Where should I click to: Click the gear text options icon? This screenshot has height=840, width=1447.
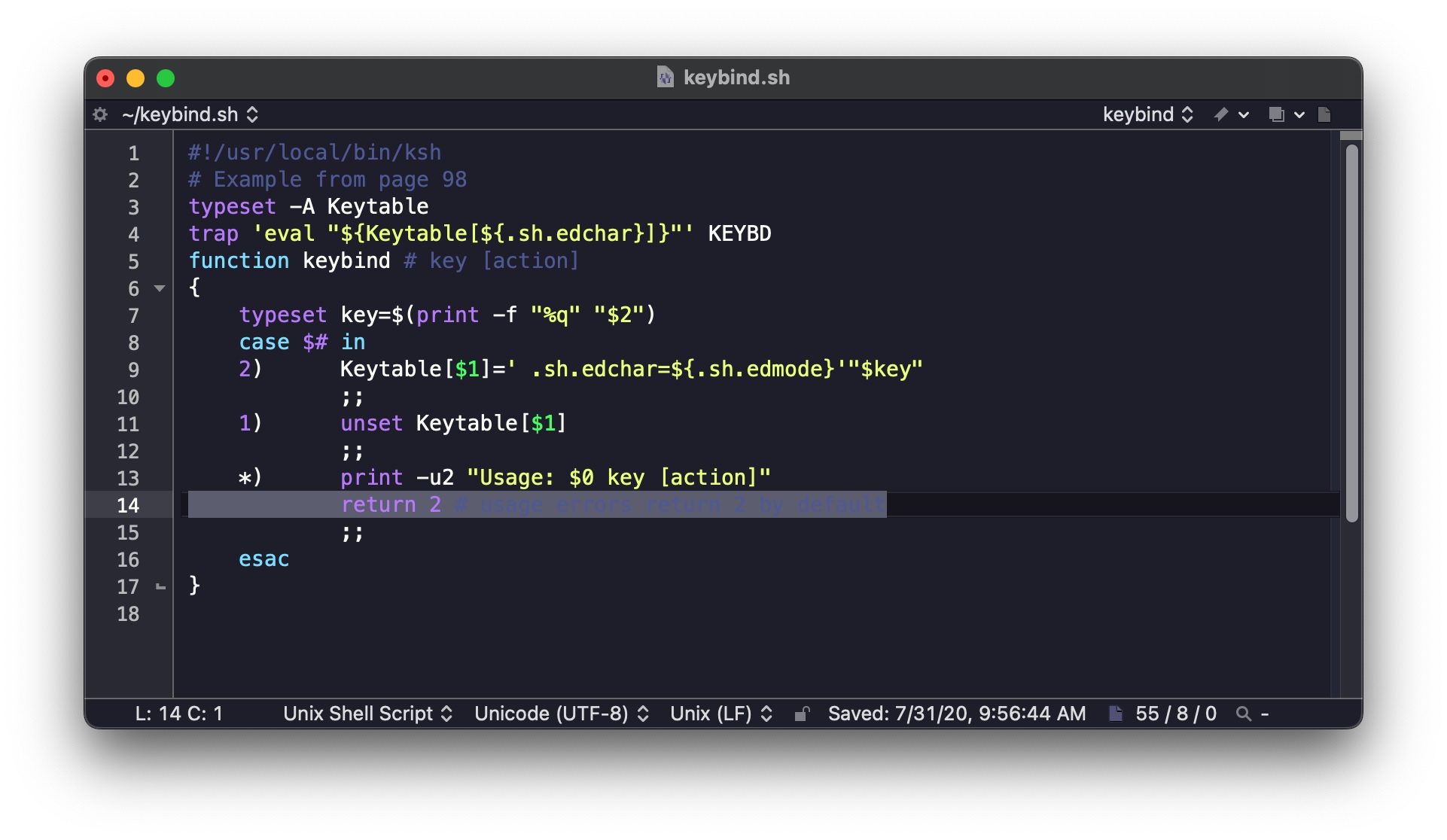click(x=100, y=114)
